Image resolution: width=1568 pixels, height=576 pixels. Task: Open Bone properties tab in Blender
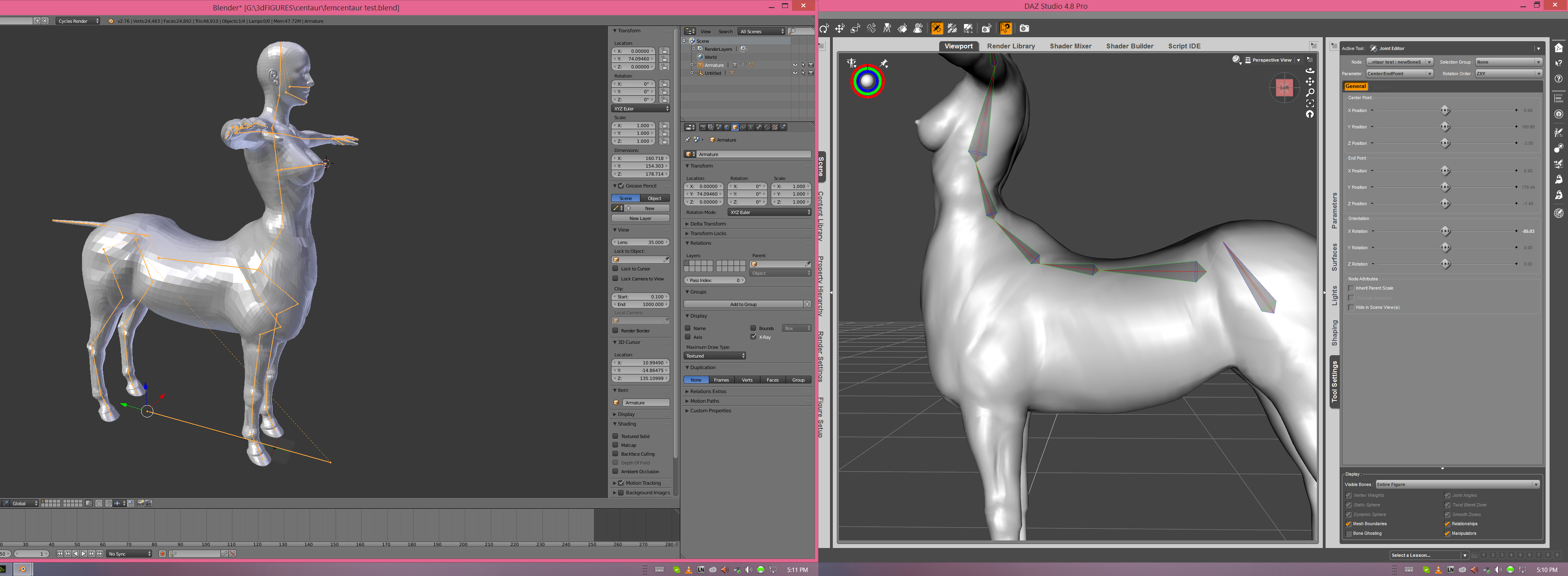coord(758,127)
